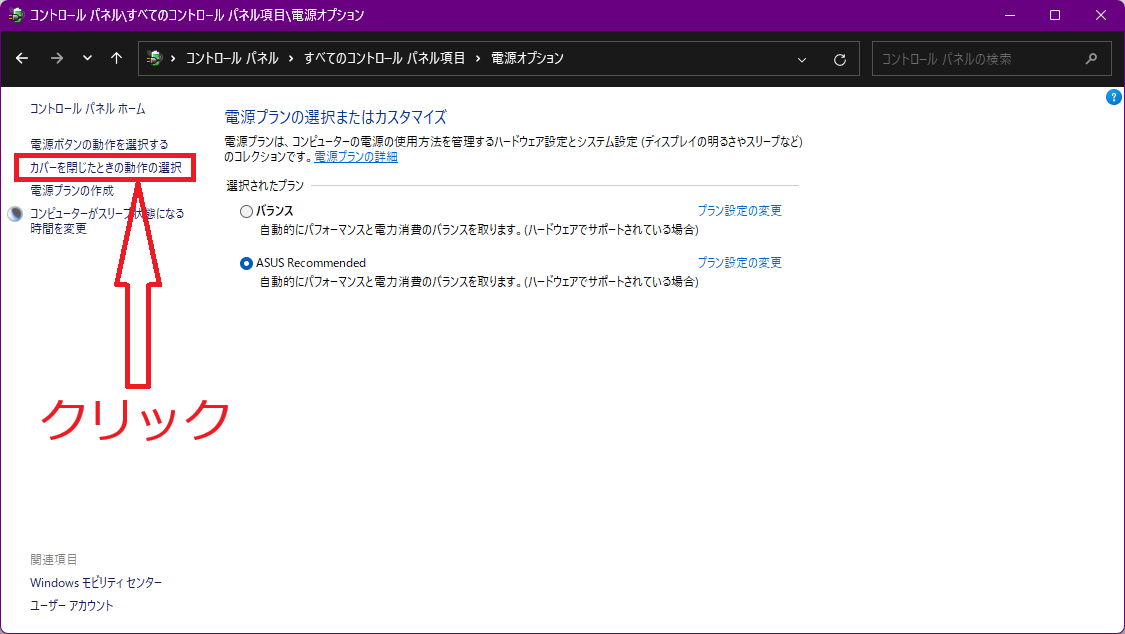Click the Control Panel icon in the address bar

(156, 58)
